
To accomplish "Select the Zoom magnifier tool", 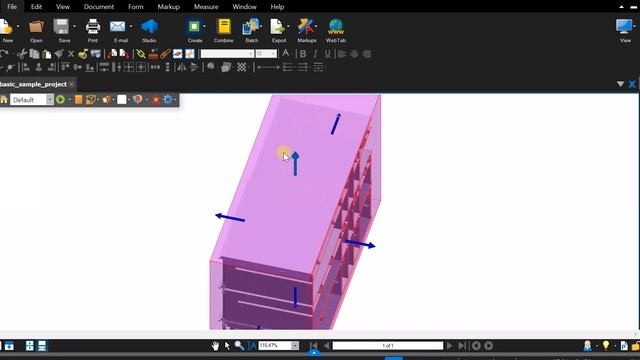I will click(x=239, y=346).
